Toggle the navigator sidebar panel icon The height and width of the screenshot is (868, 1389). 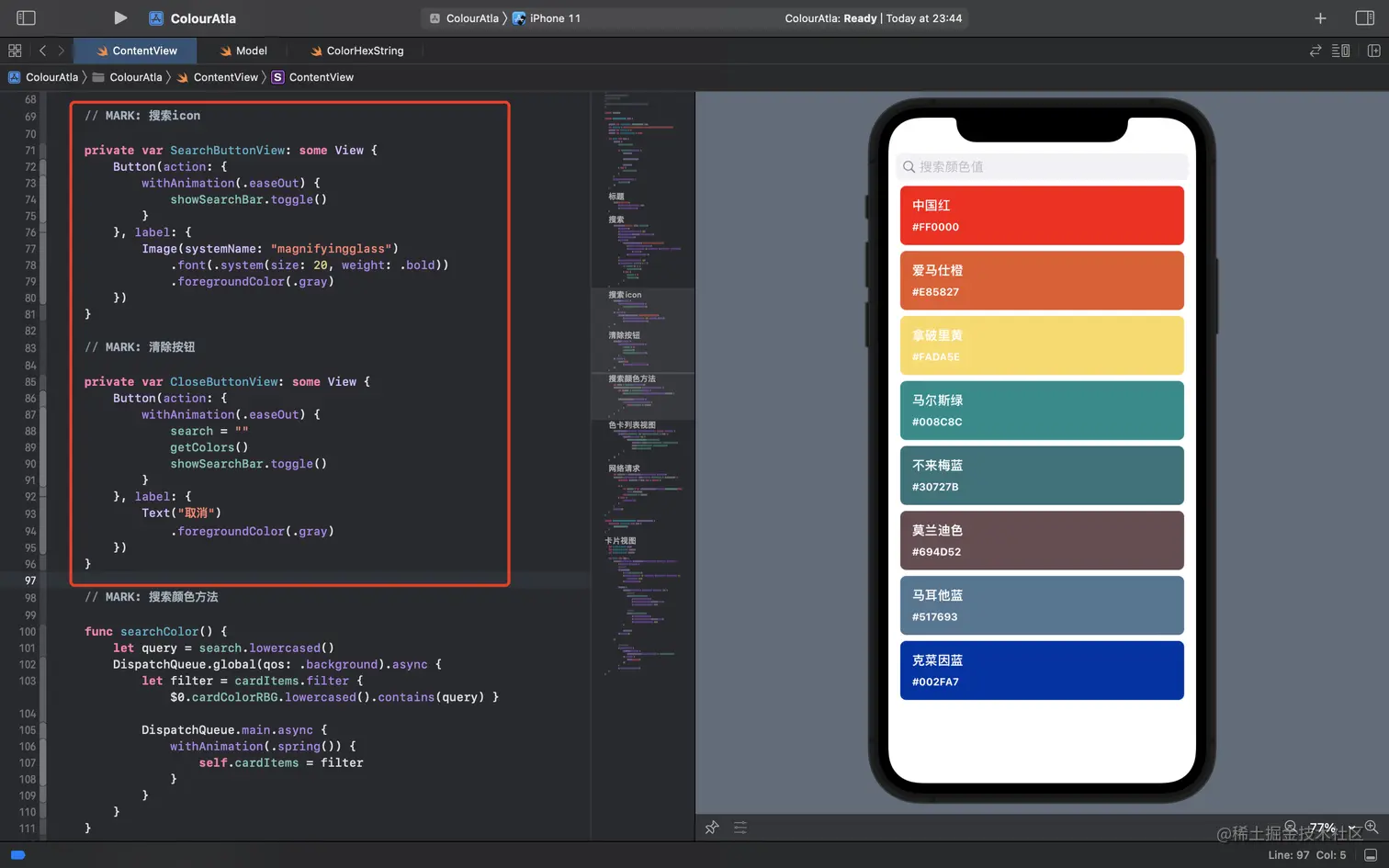(x=26, y=17)
